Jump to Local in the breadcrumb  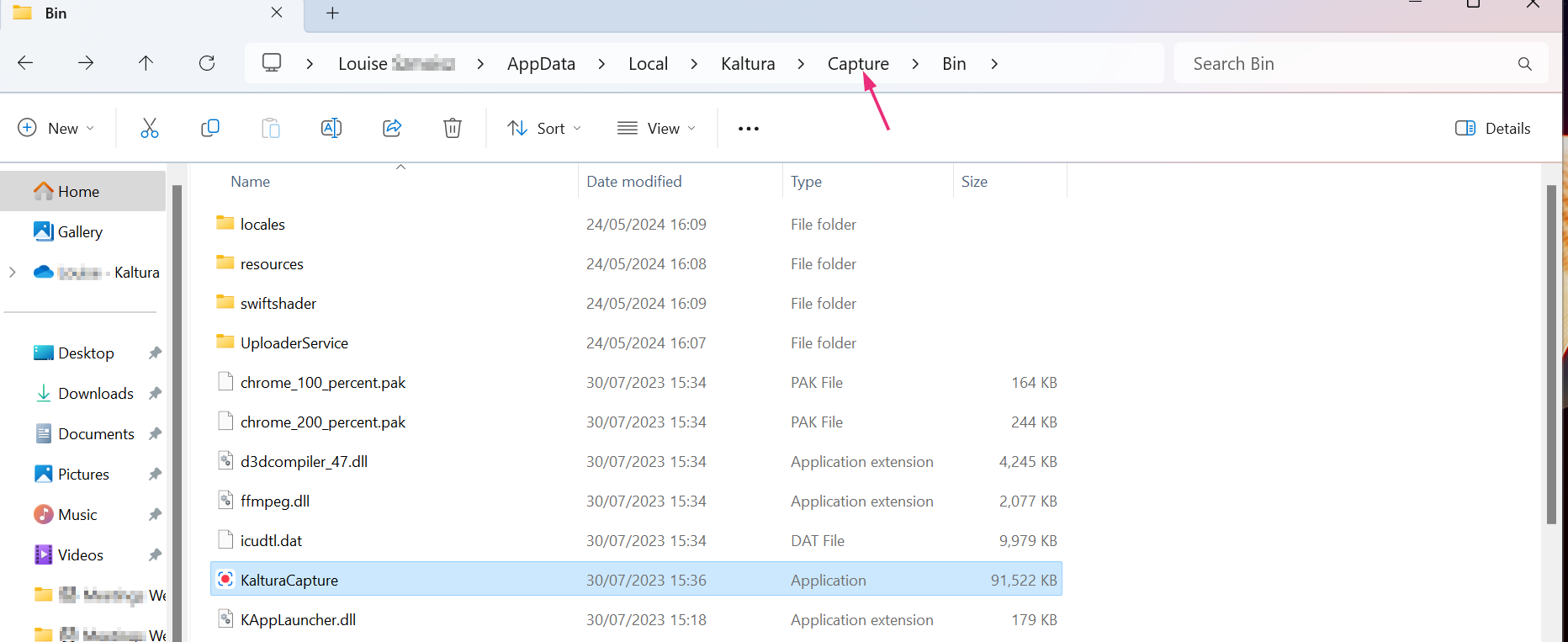point(648,64)
